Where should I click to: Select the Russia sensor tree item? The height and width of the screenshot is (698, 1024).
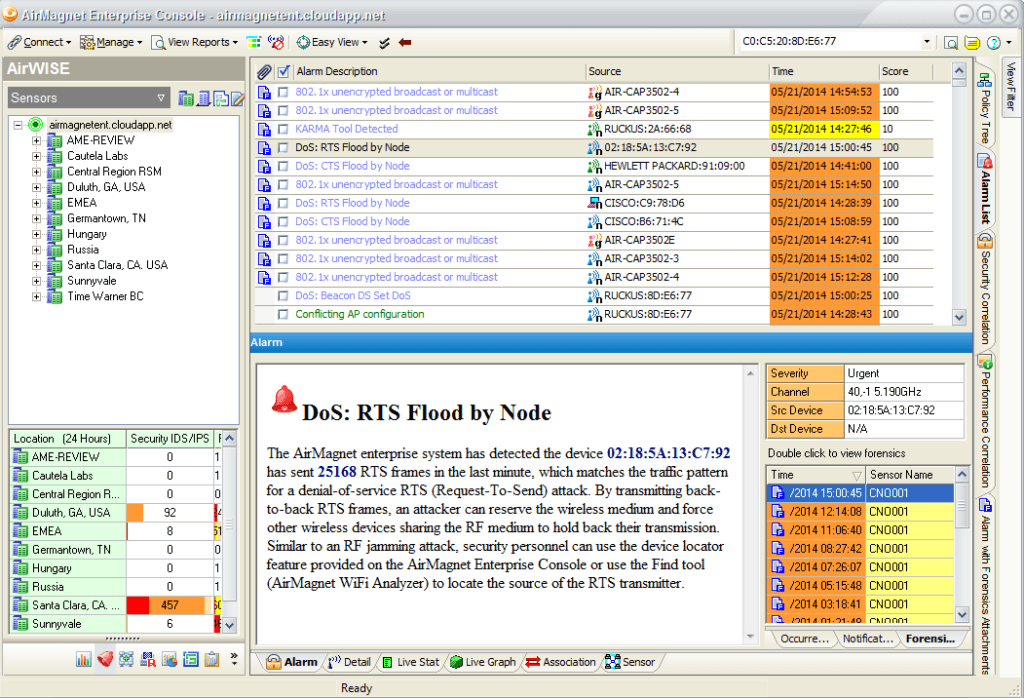point(83,250)
